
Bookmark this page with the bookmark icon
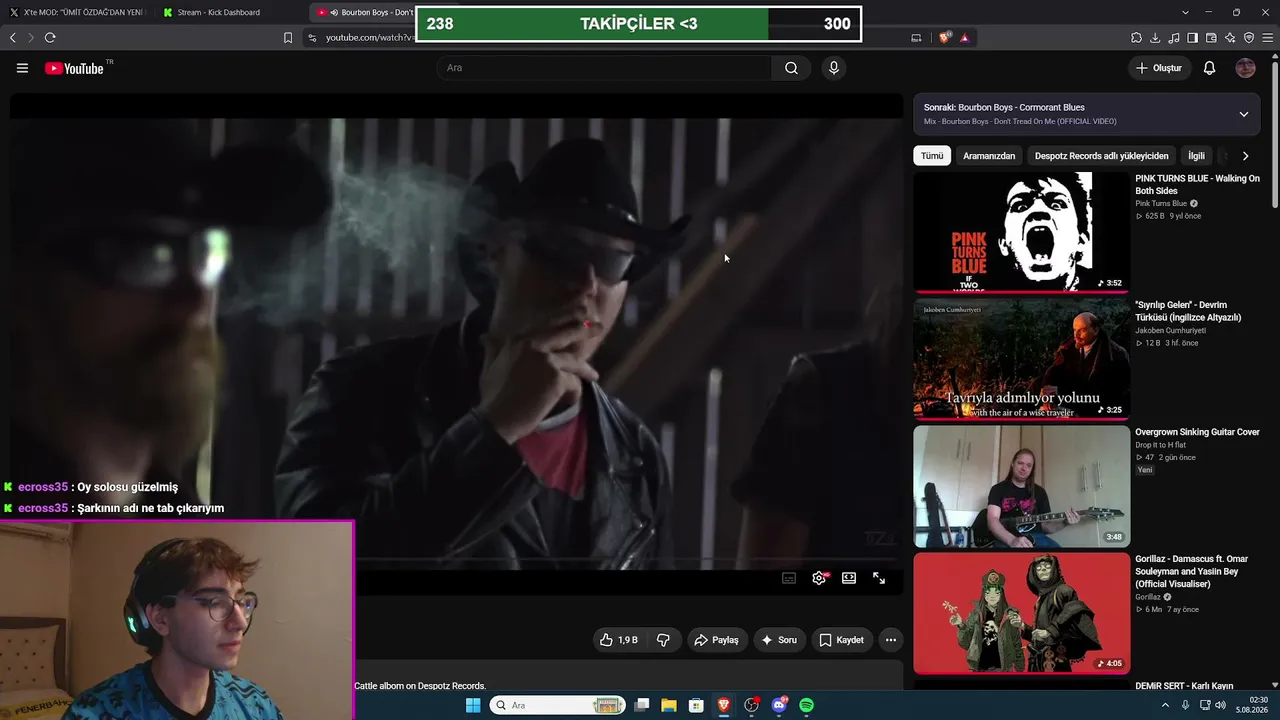click(288, 38)
